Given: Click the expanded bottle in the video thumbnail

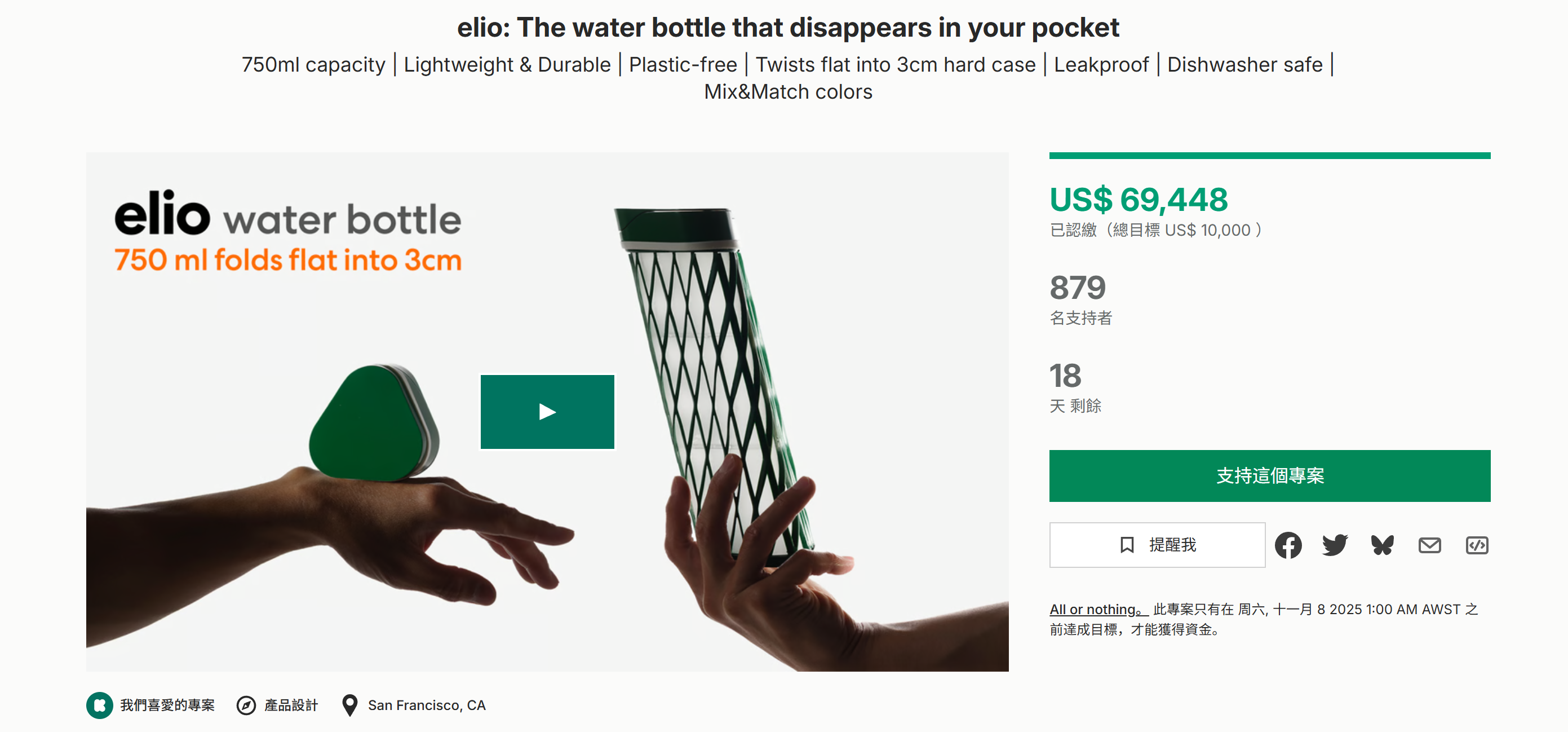Looking at the screenshot, I should 712,378.
